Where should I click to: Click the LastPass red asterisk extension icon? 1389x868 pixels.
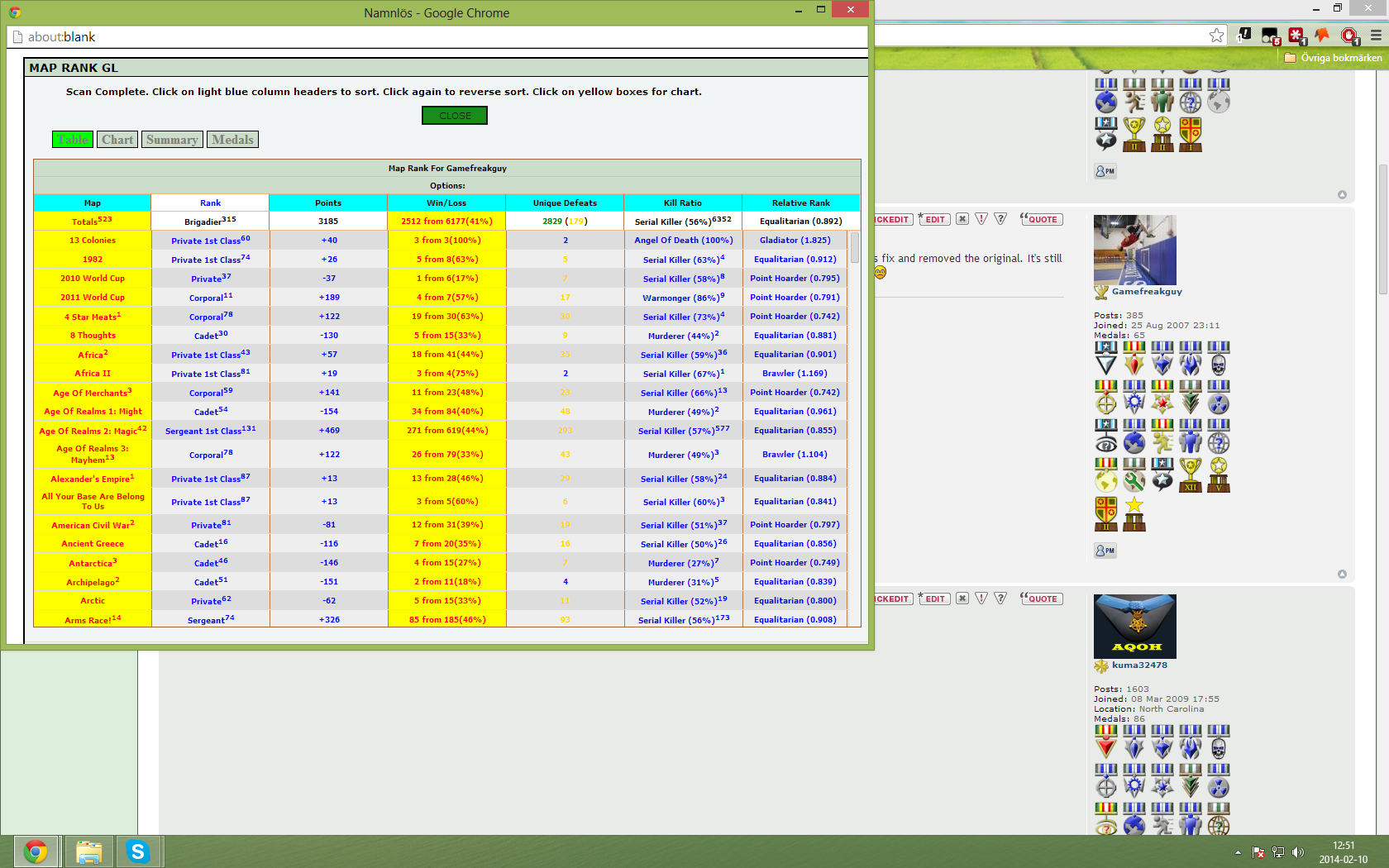[x=1296, y=35]
